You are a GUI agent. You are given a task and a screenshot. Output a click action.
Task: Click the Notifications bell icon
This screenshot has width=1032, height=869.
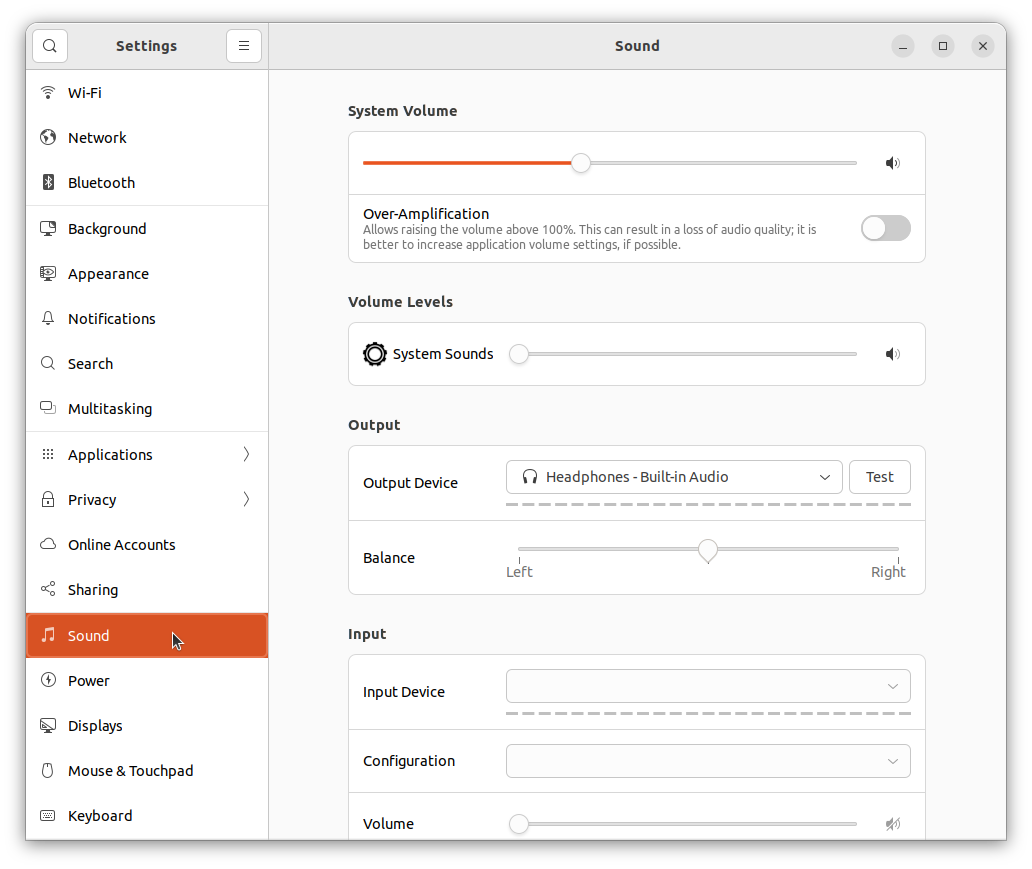coord(48,318)
